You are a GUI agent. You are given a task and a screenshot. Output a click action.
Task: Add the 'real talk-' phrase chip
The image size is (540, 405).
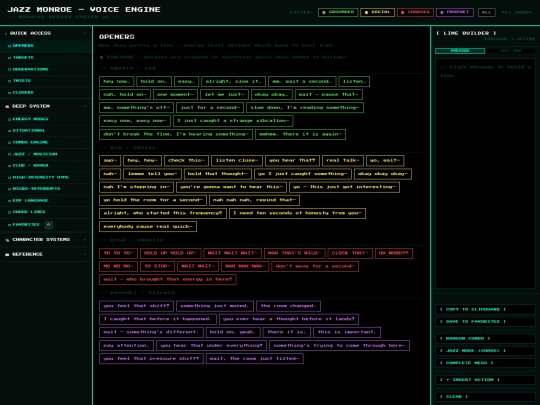(x=342, y=160)
